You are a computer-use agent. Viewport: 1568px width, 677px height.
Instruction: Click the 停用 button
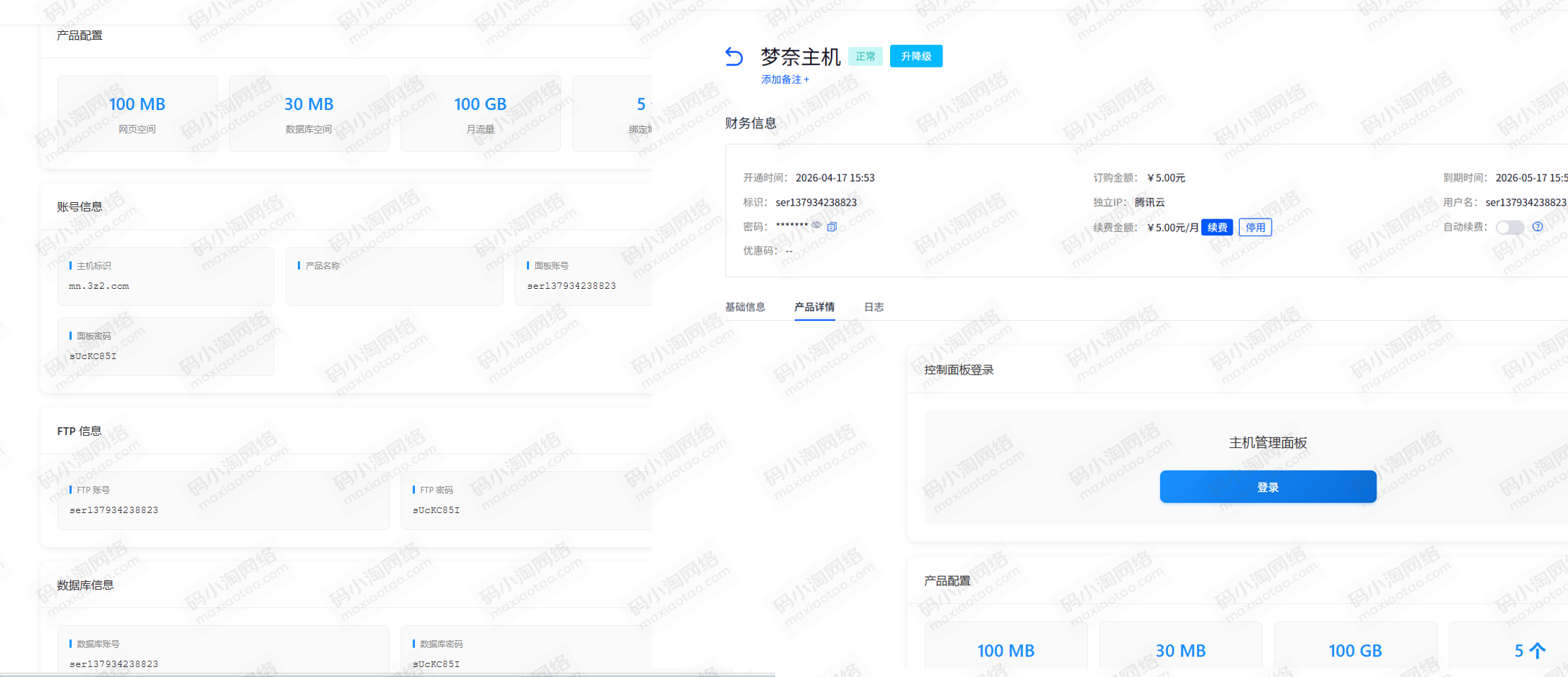(x=1255, y=227)
